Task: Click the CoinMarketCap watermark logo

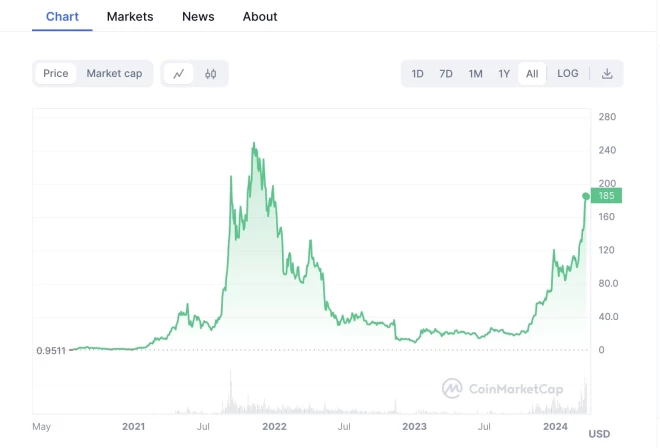Action: (503, 388)
